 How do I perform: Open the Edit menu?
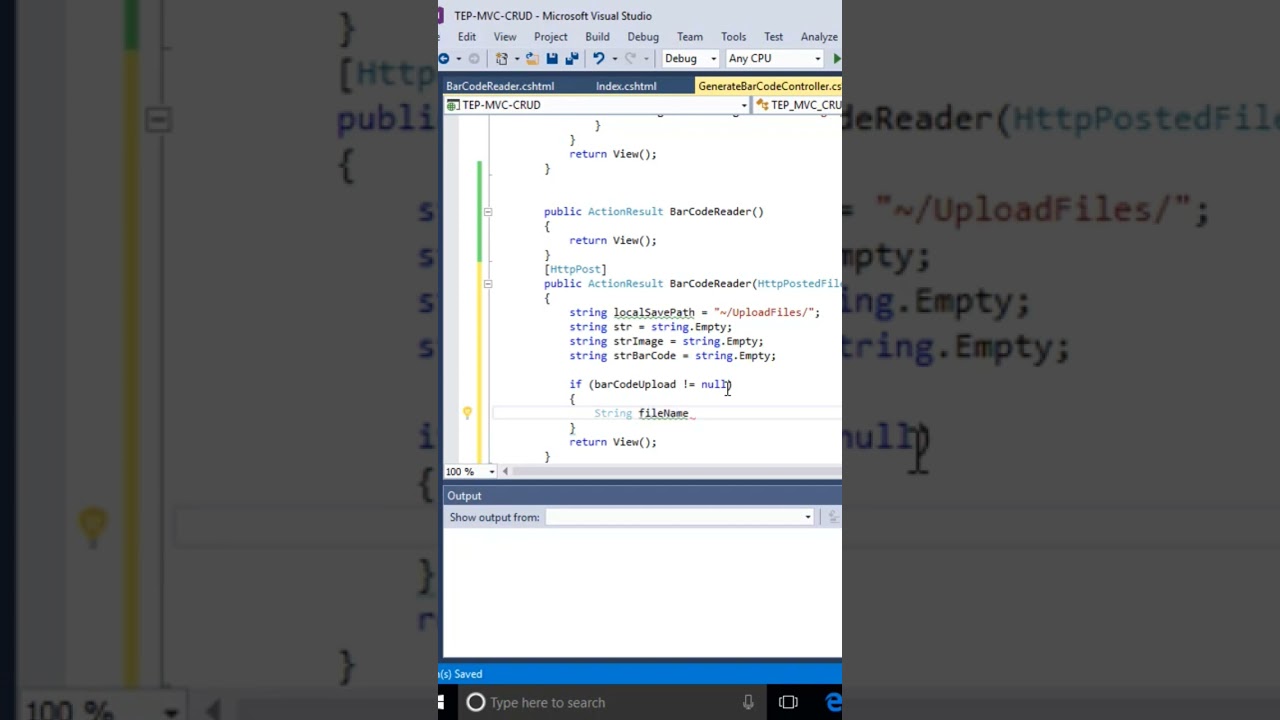click(x=467, y=37)
